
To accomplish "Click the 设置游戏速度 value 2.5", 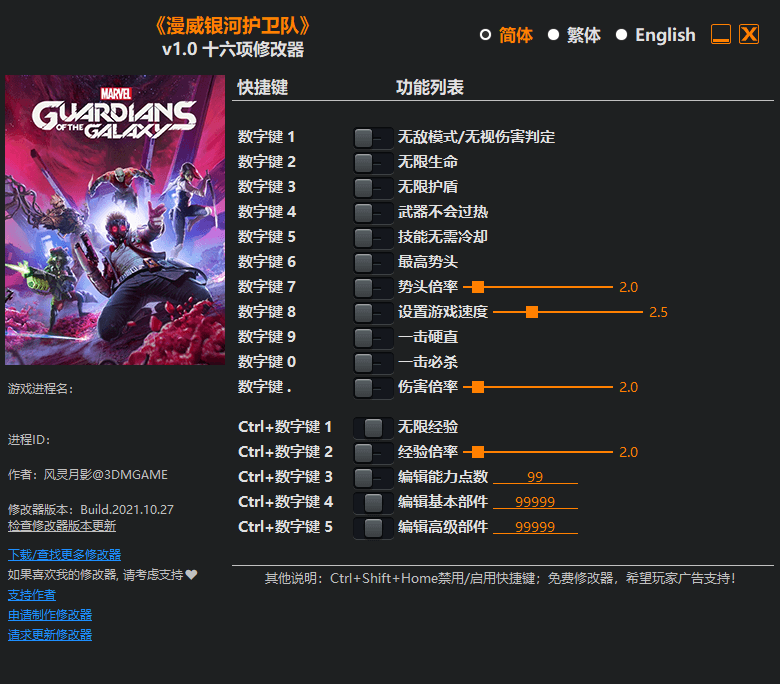I will pos(658,312).
